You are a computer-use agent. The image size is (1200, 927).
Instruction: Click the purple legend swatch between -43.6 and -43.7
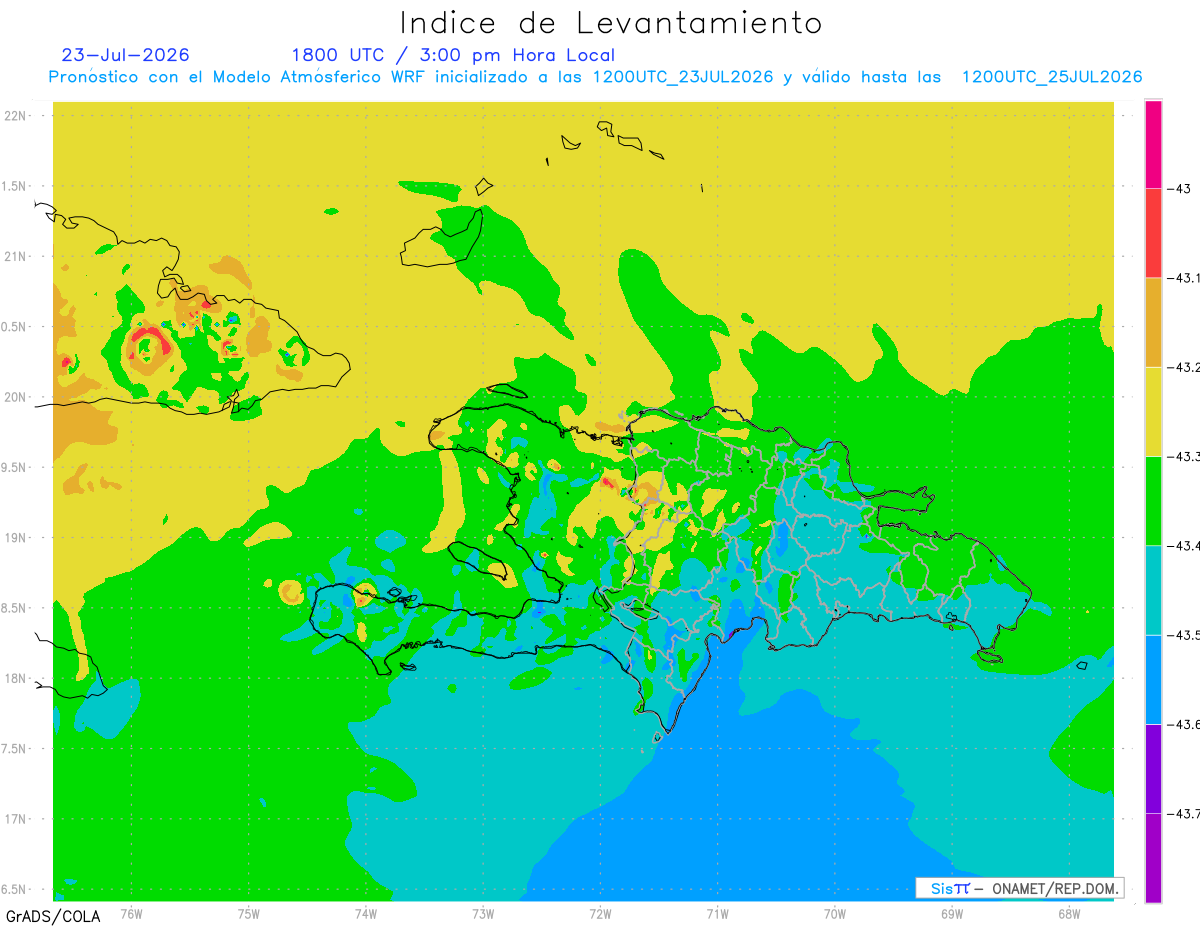pyautogui.click(x=1153, y=768)
